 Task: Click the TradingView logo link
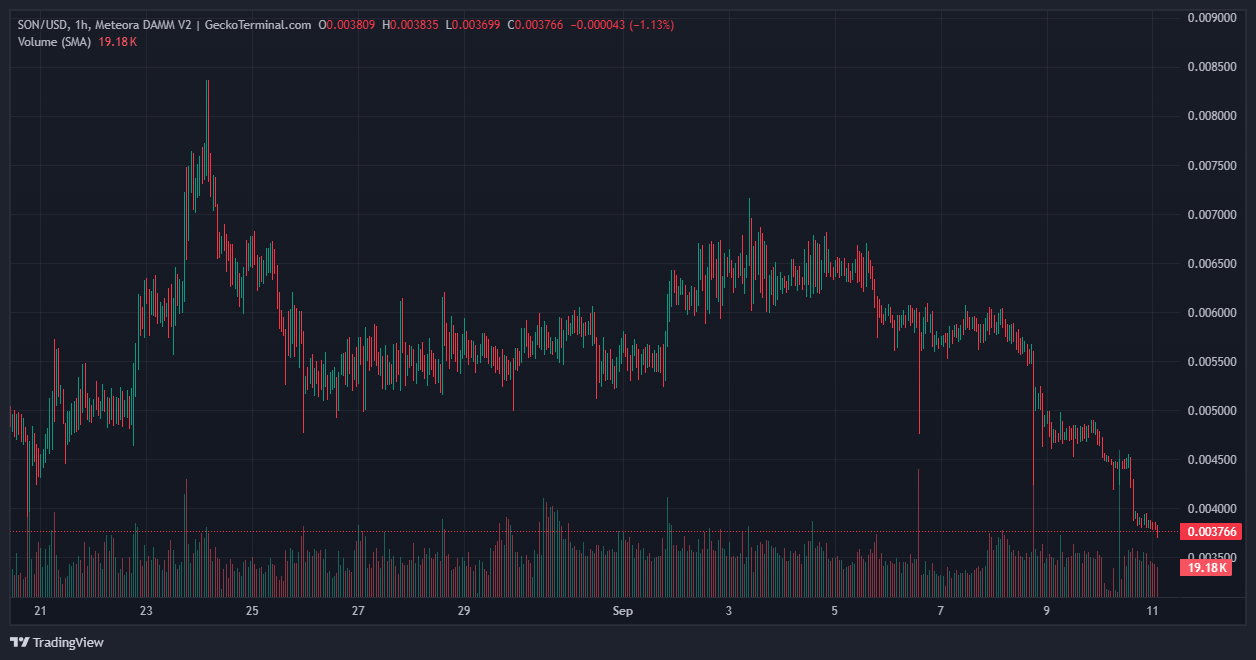57,642
